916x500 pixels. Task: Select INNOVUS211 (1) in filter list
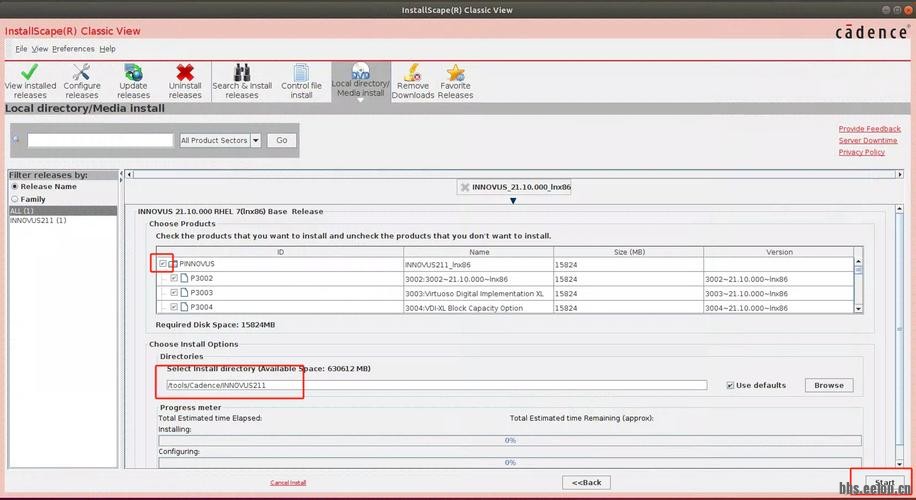(x=63, y=220)
